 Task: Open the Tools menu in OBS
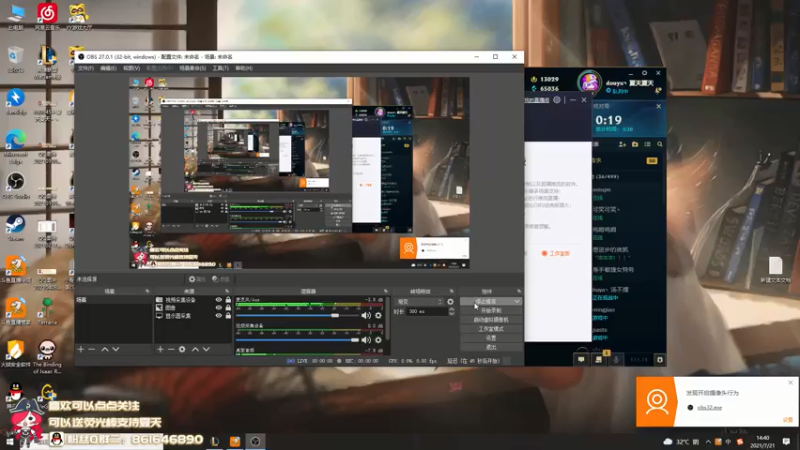coord(220,68)
